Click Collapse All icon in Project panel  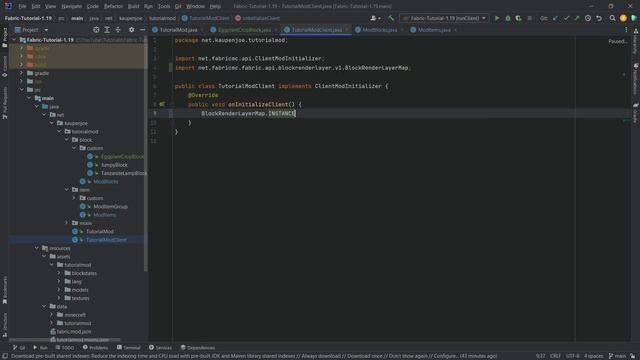118,30
